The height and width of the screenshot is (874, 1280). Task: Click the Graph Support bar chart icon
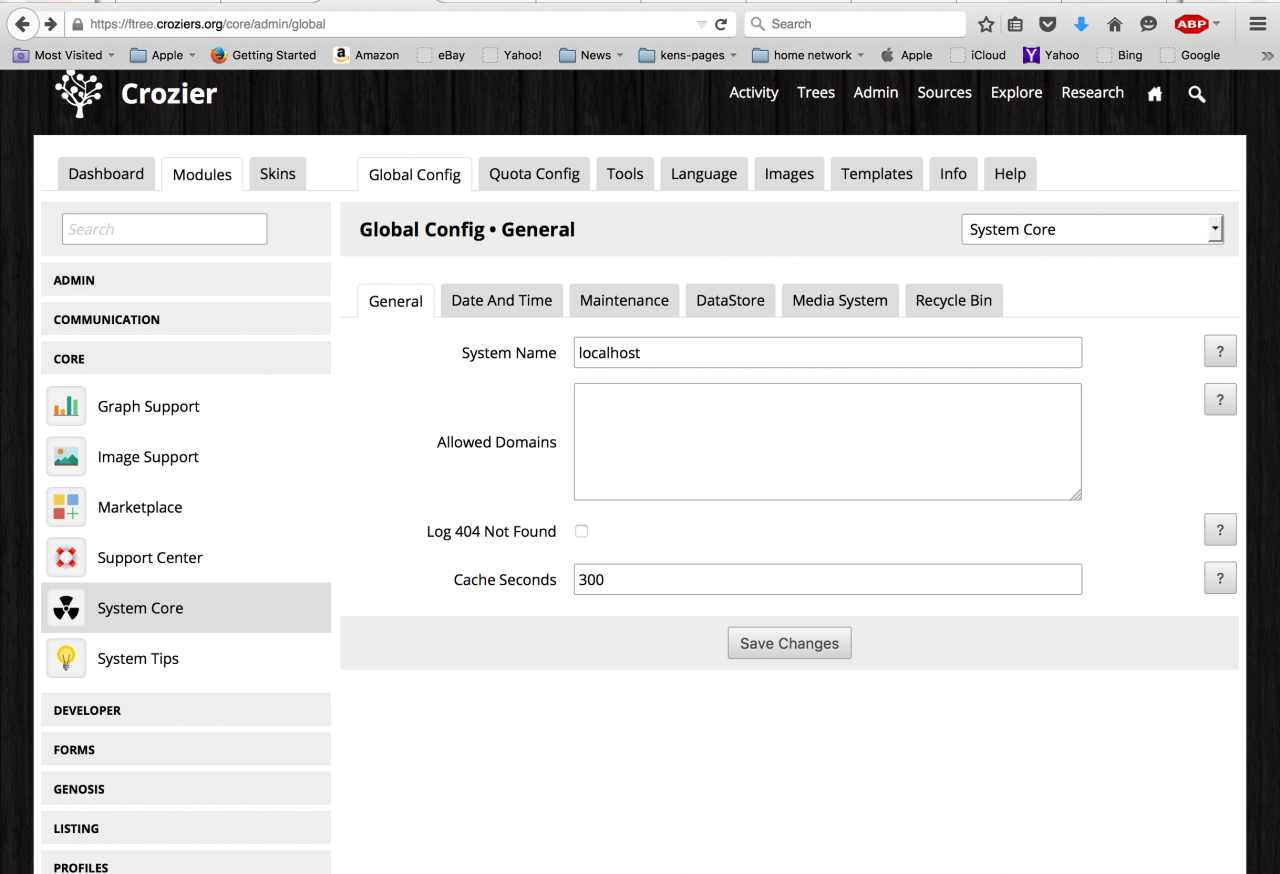pos(66,406)
